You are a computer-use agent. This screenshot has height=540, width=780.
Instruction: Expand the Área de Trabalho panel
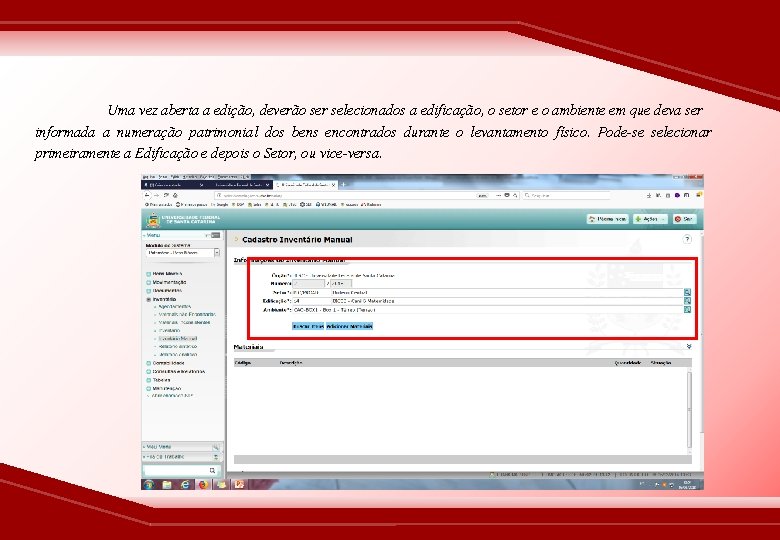click(x=182, y=456)
